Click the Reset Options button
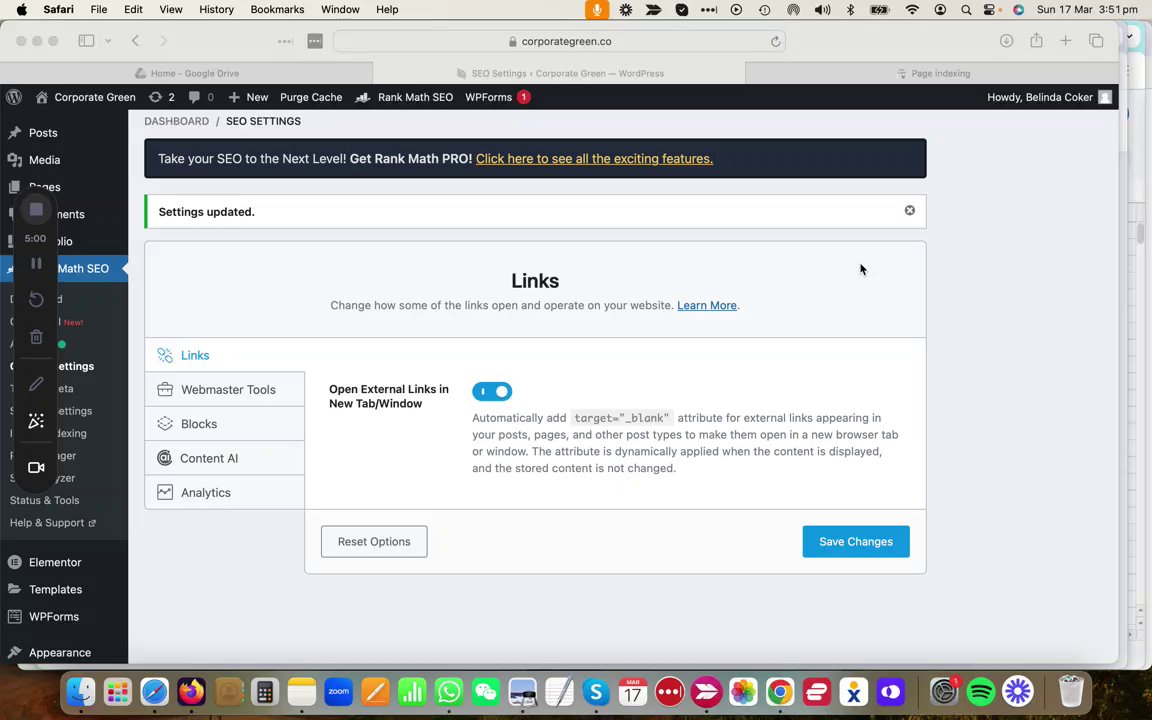 pyautogui.click(x=374, y=541)
